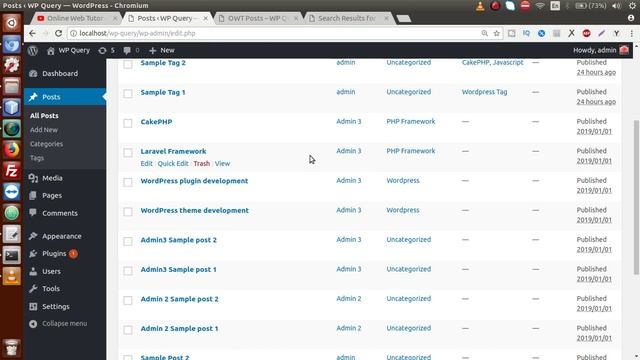
Task: Open the Posts menu in sidebar
Action: pyautogui.click(x=65, y=97)
